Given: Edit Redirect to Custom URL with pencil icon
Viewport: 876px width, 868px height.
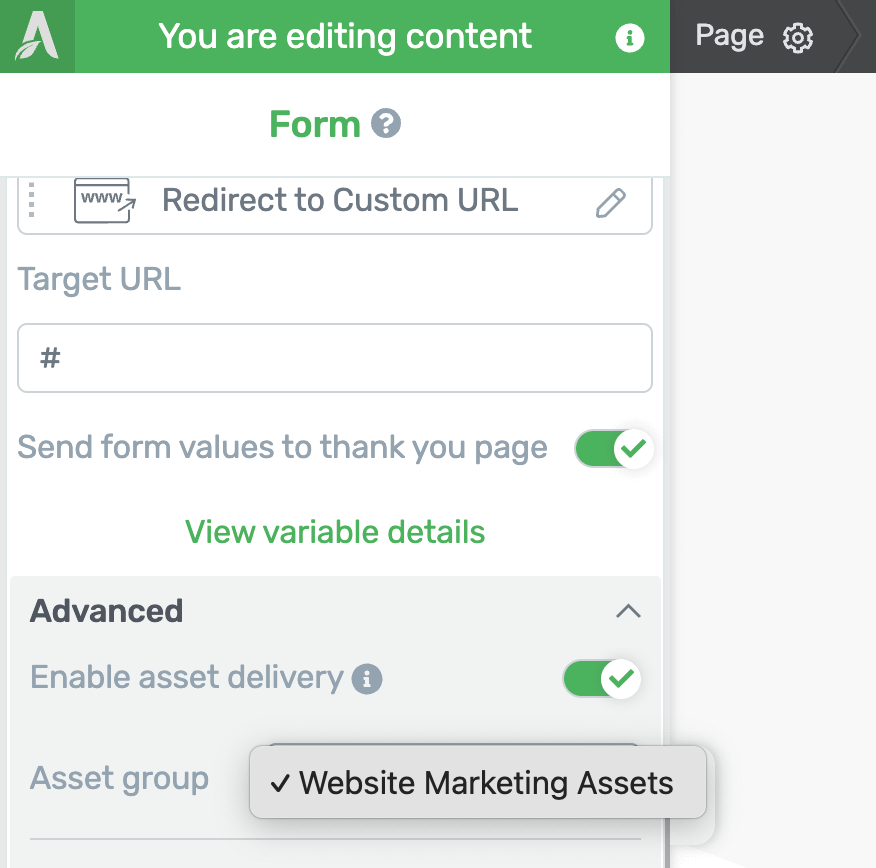Looking at the screenshot, I should coord(610,202).
